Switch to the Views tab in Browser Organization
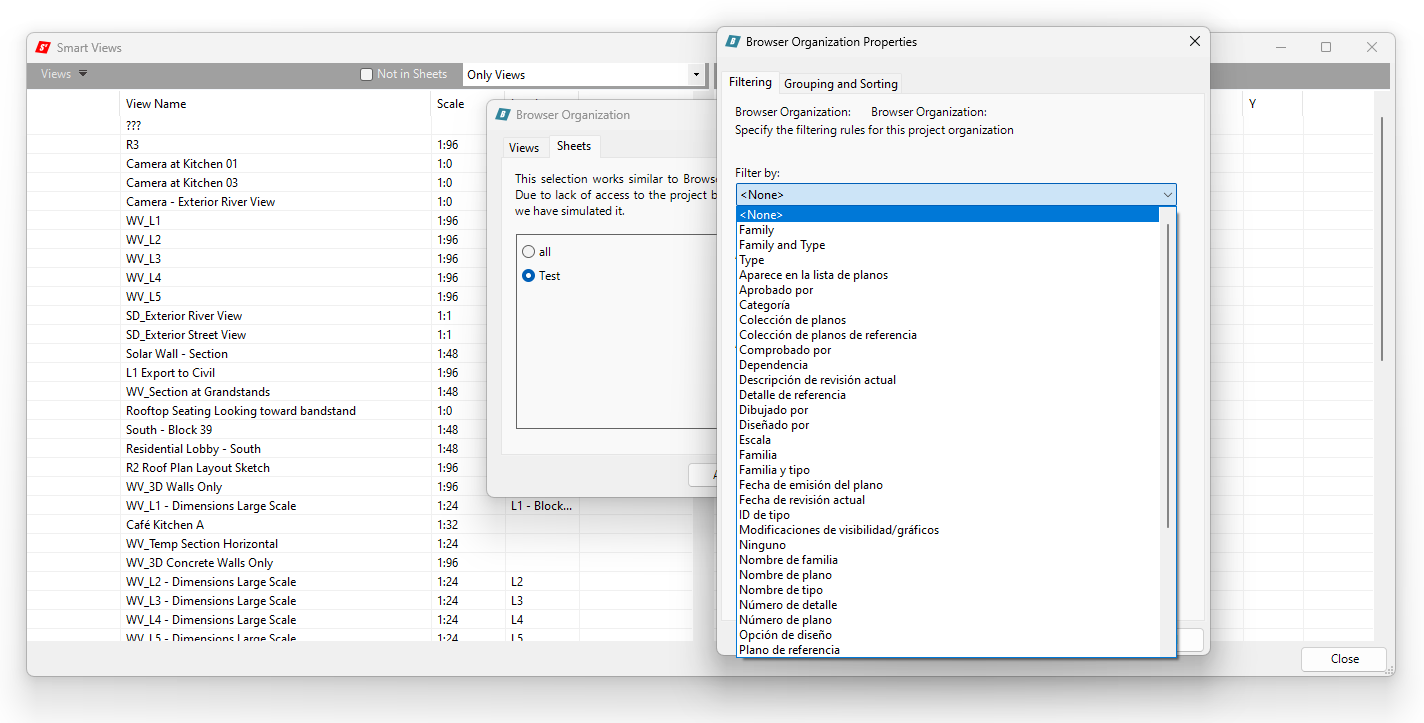This screenshot has width=1424, height=723. 524,148
